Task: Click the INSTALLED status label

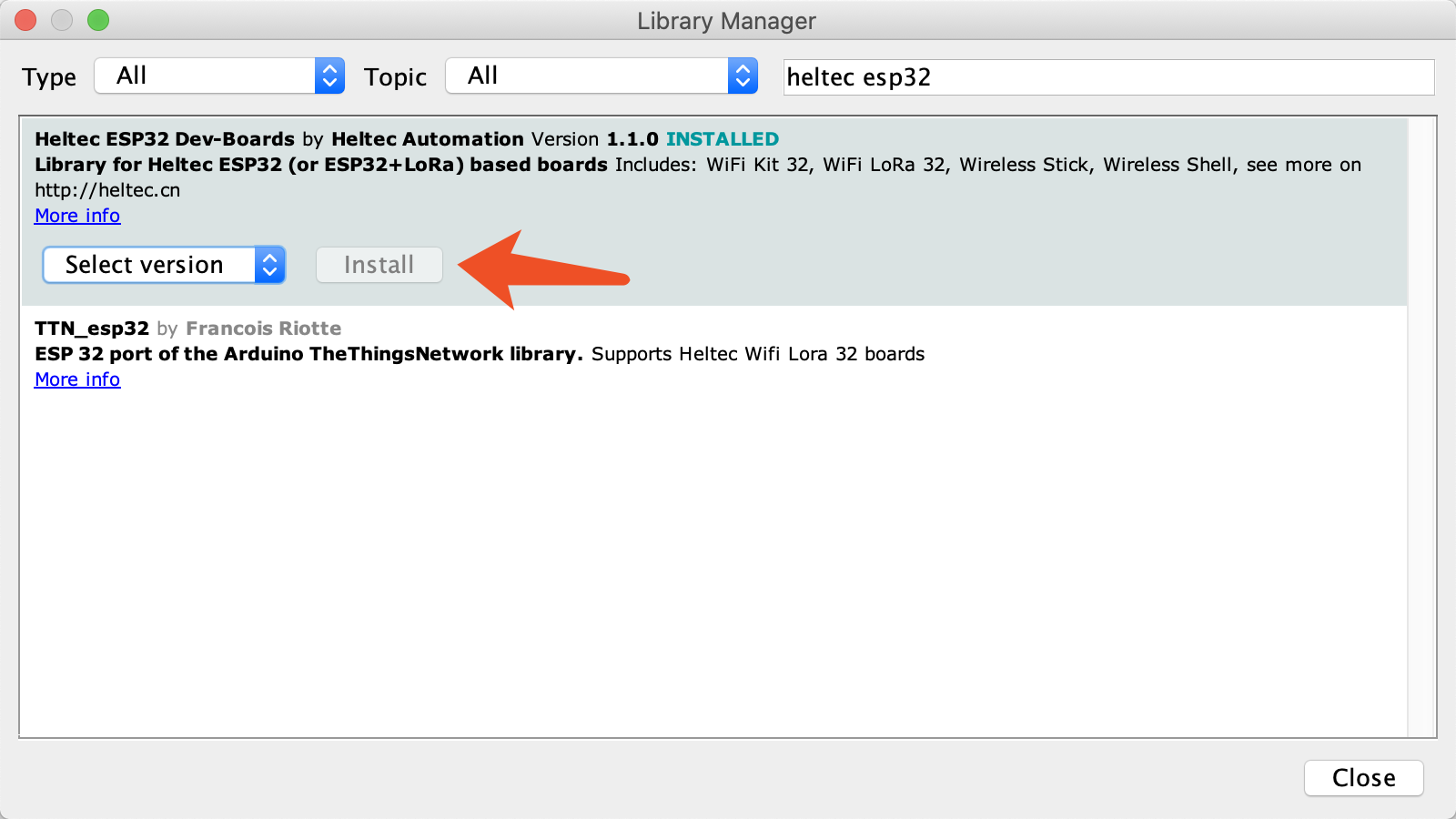Action: [723, 139]
